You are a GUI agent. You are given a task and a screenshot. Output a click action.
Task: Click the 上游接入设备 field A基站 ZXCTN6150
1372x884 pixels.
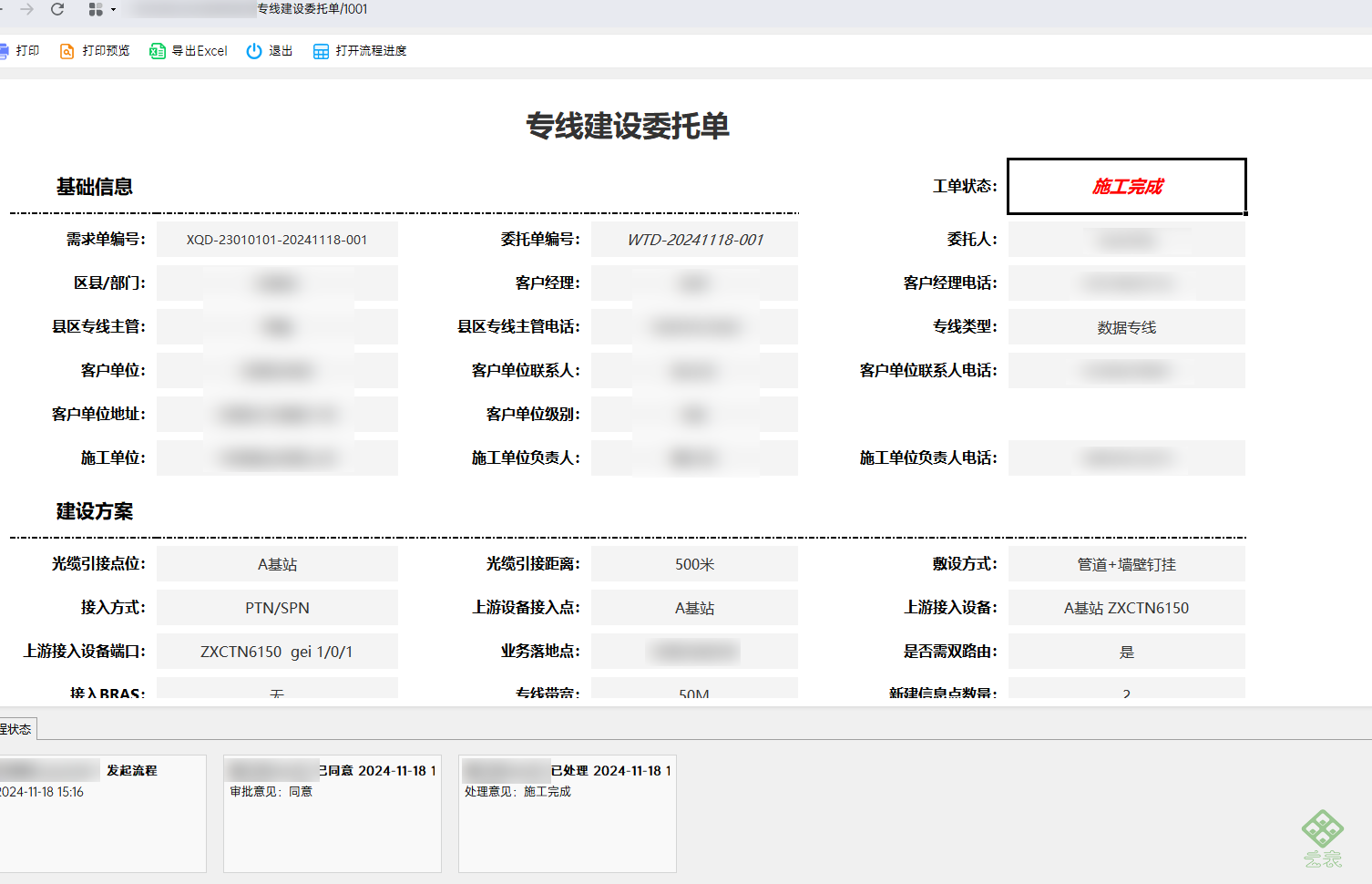tap(1126, 608)
